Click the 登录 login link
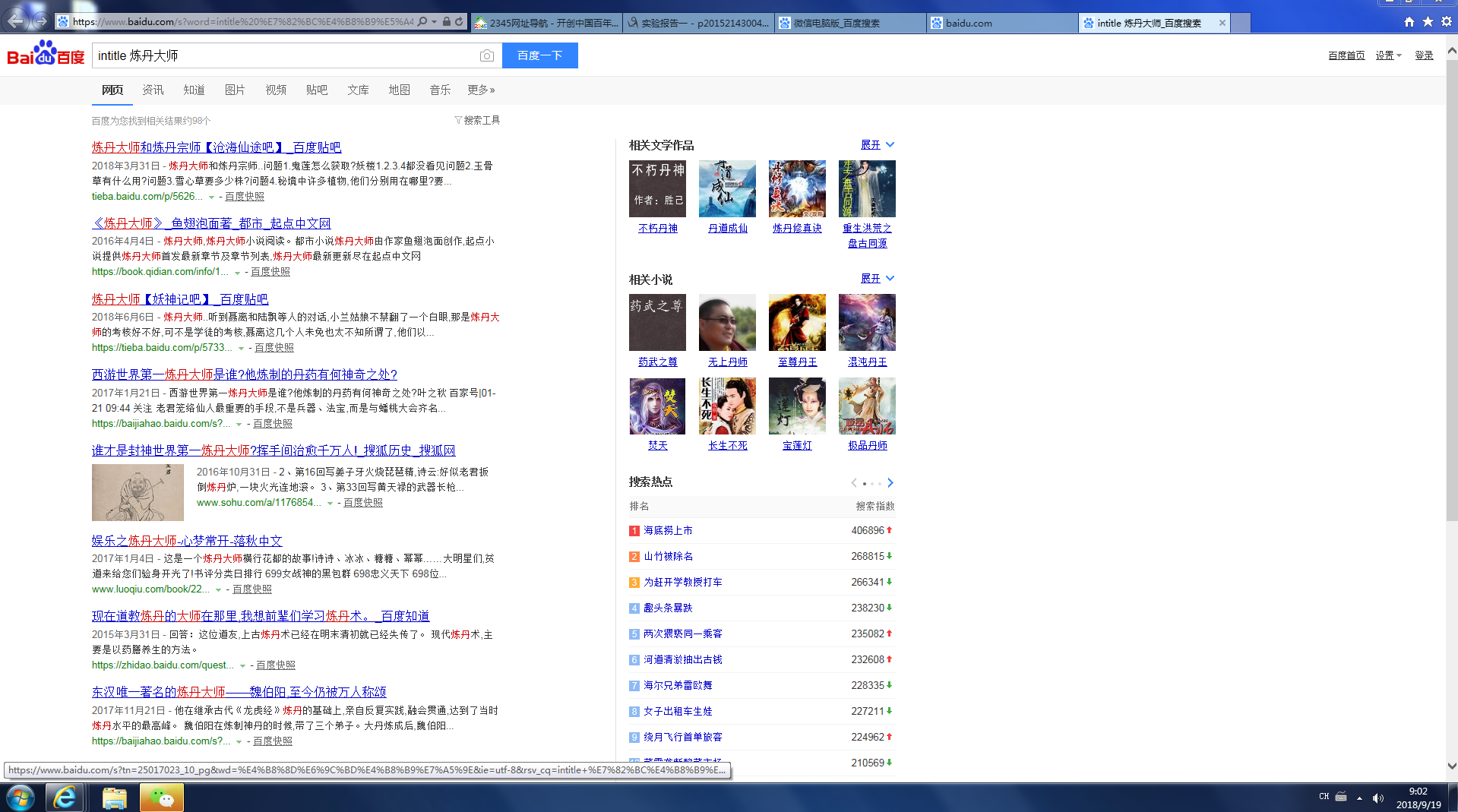 tap(1424, 55)
